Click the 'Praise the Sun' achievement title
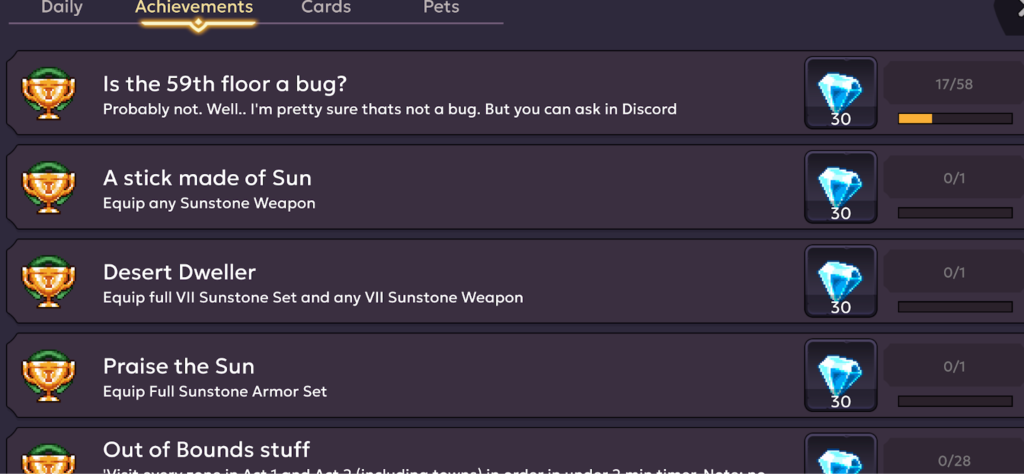This screenshot has width=1024, height=474. [178, 366]
